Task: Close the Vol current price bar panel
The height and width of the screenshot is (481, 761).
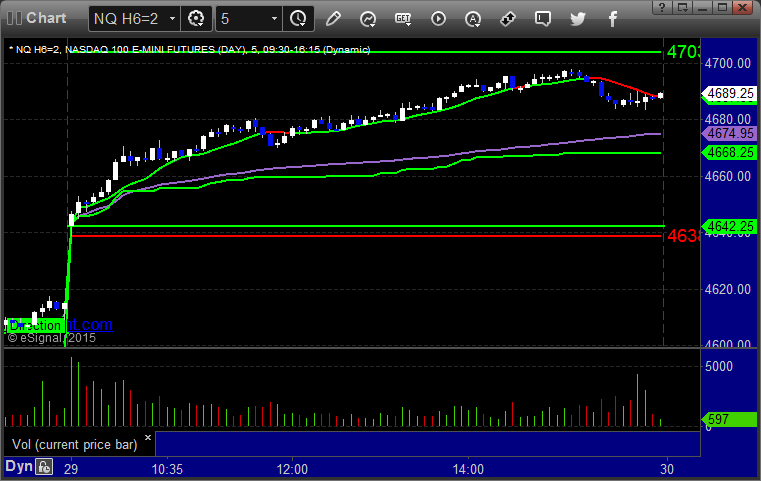Action: pos(148,437)
